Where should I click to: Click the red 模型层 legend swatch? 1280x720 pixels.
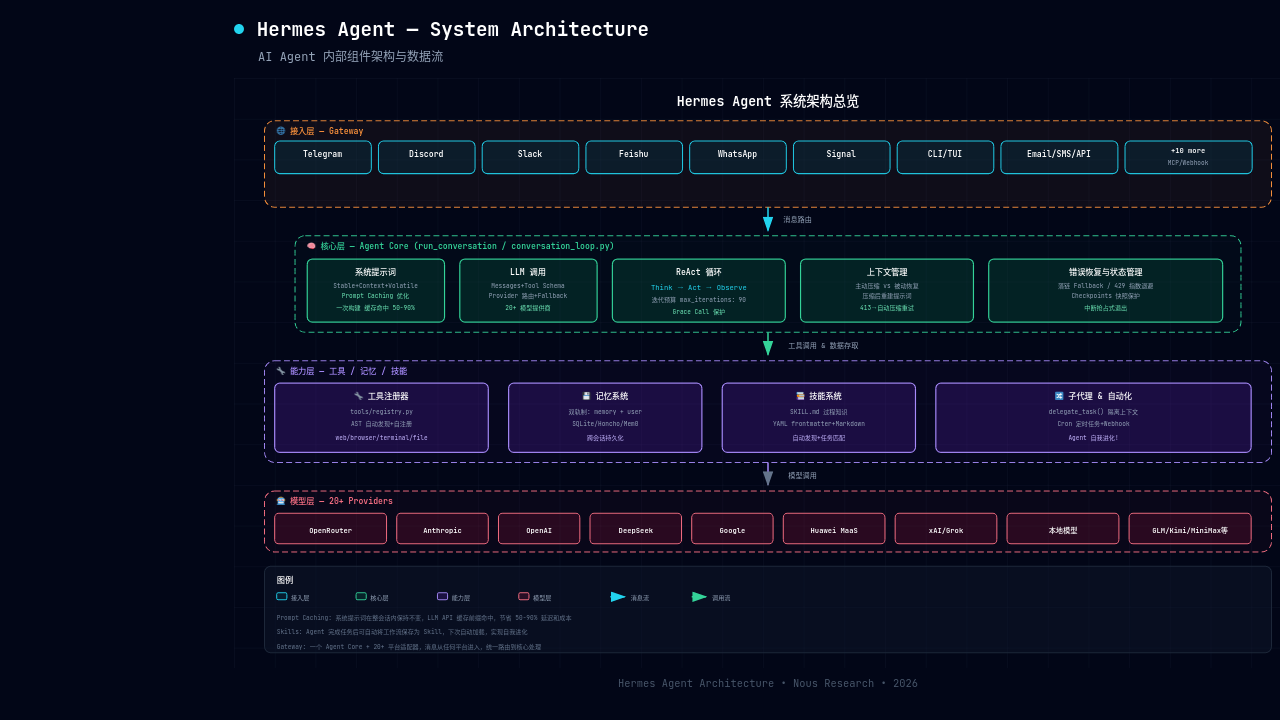pyautogui.click(x=524, y=596)
